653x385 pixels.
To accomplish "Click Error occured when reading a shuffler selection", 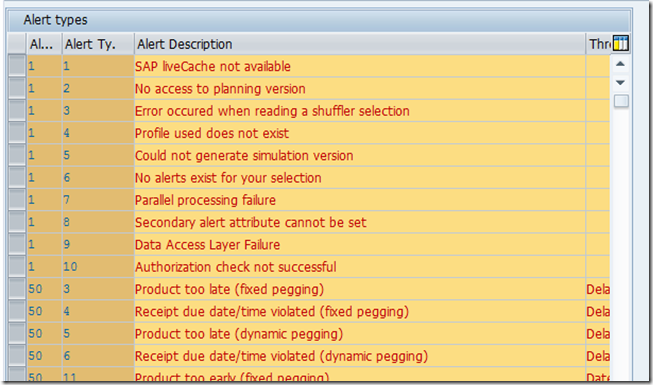I will 272,111.
